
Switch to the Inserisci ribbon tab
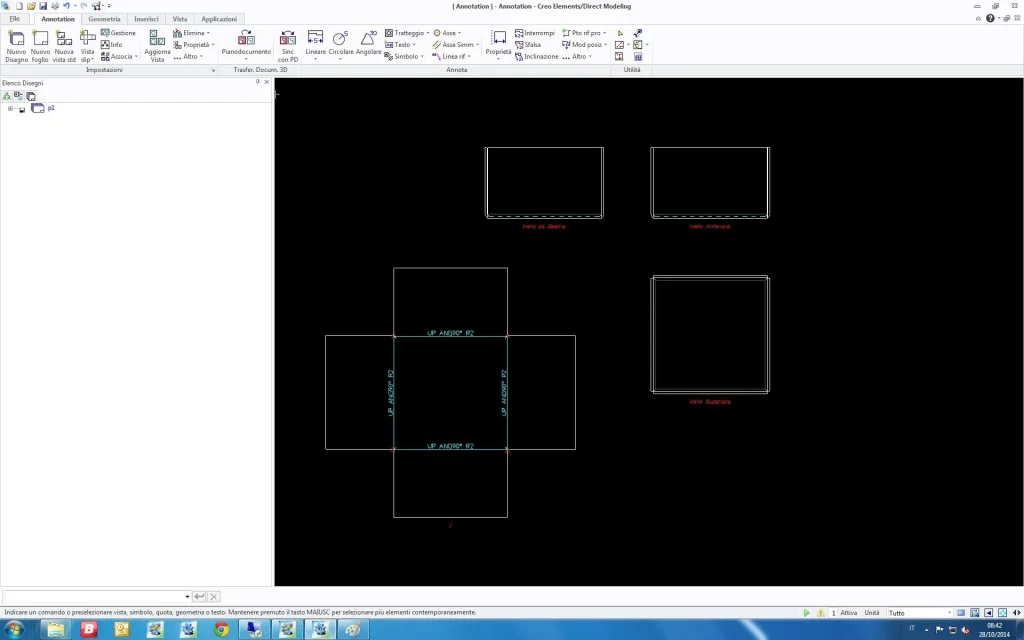click(x=146, y=19)
